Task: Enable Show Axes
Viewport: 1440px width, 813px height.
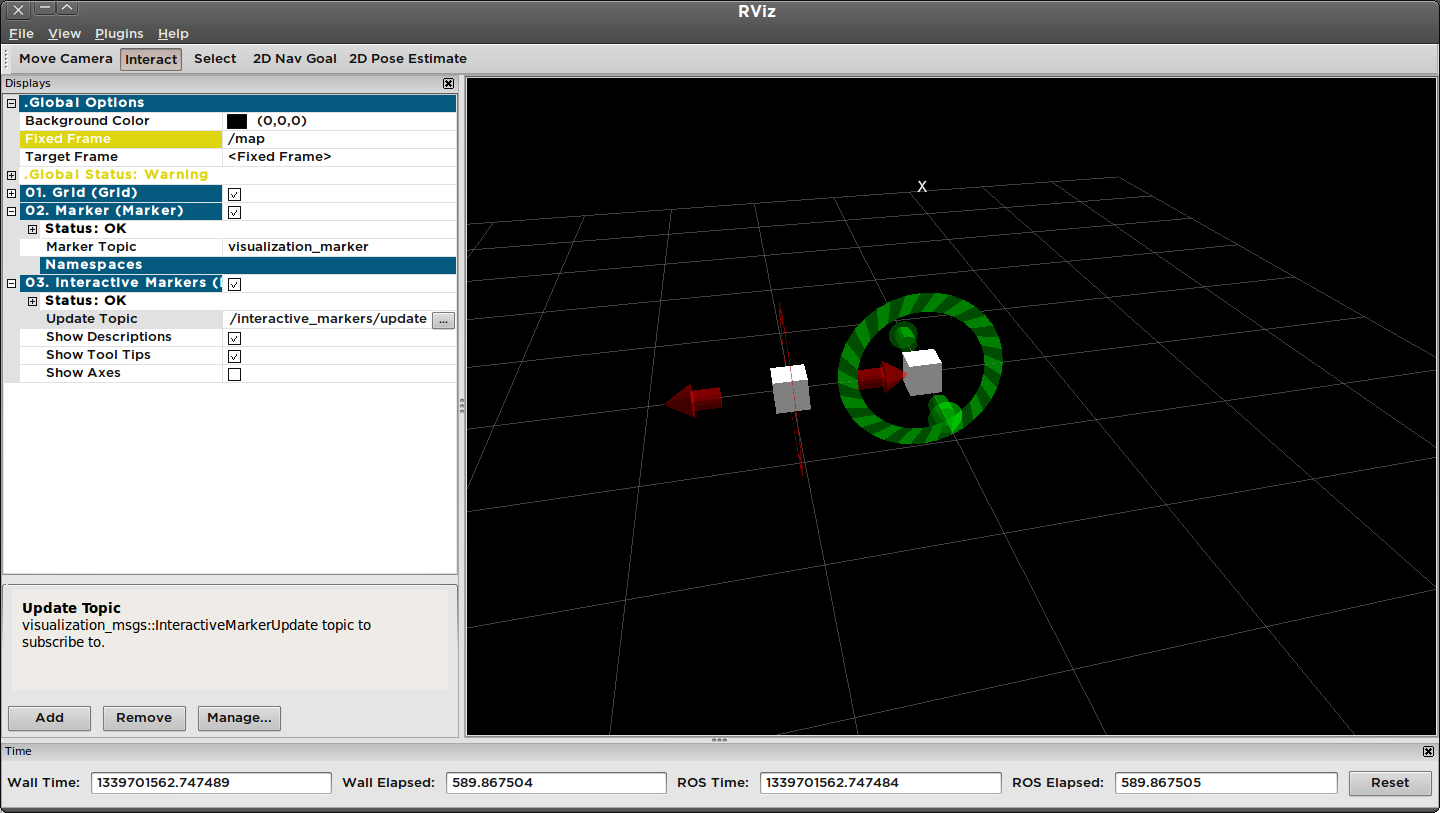Action: pos(233,374)
